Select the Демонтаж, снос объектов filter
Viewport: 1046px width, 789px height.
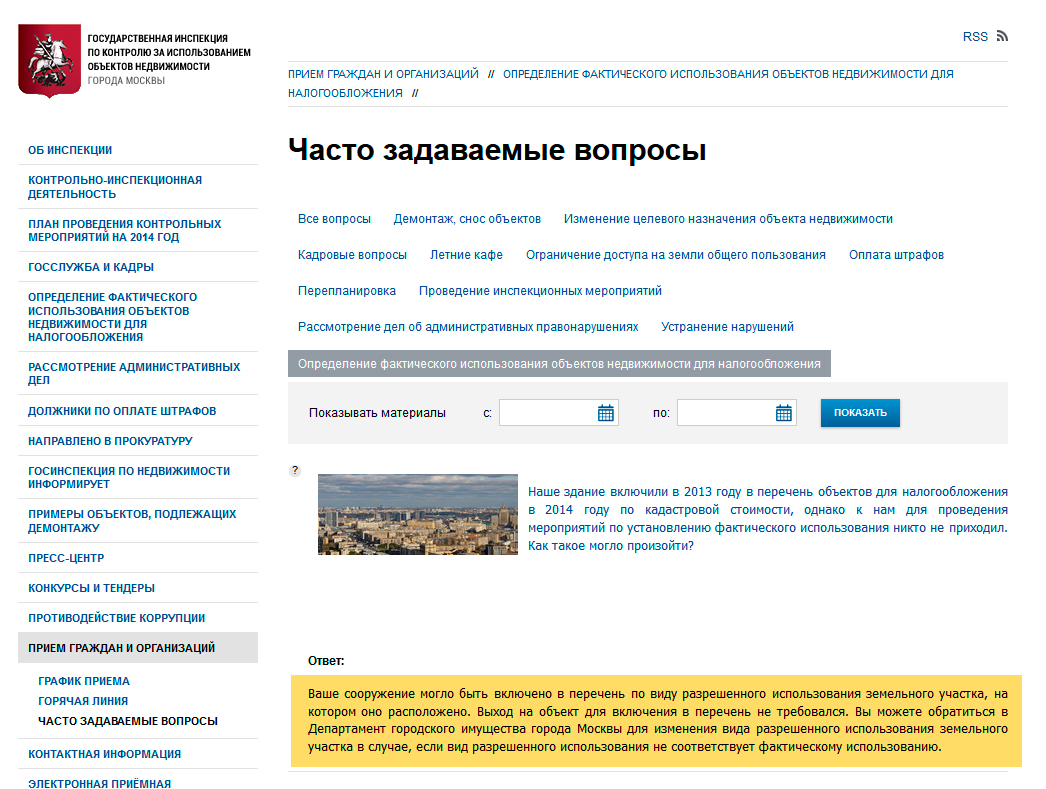pyautogui.click(x=467, y=219)
